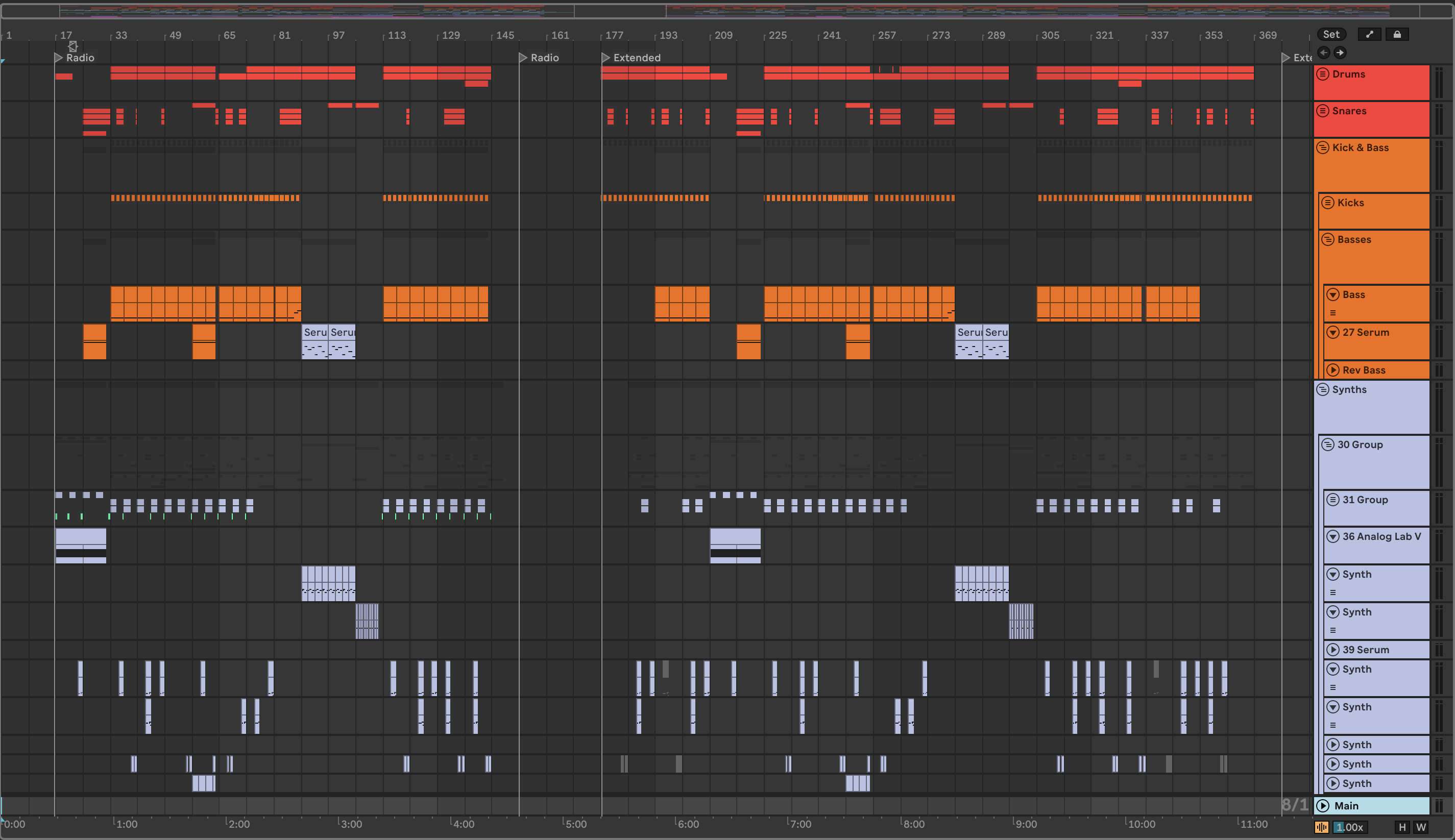Click bar 369 on the beat ruler
1455x840 pixels.
1268,35
